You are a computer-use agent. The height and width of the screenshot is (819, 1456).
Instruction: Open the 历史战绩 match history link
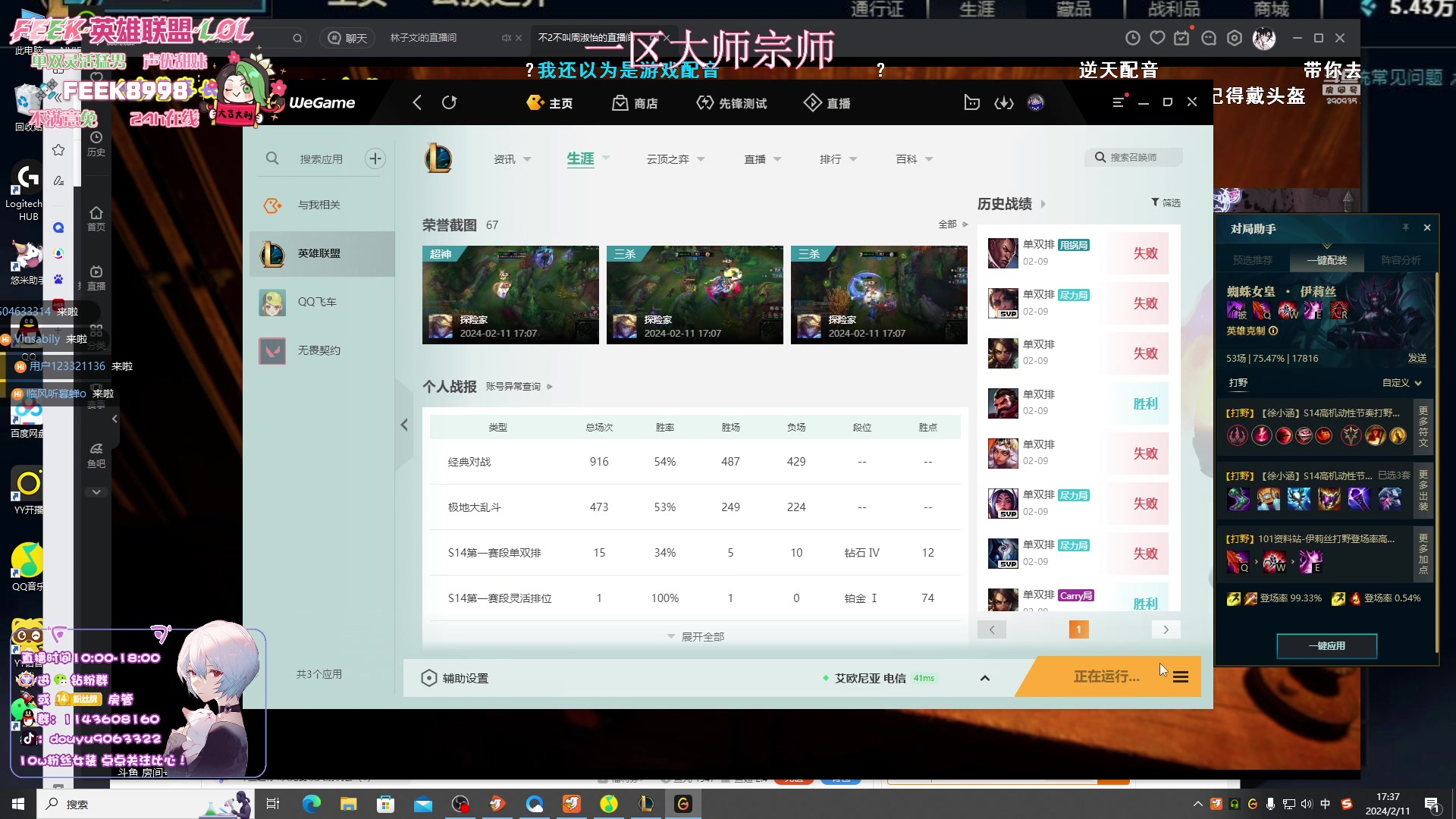click(x=1012, y=204)
